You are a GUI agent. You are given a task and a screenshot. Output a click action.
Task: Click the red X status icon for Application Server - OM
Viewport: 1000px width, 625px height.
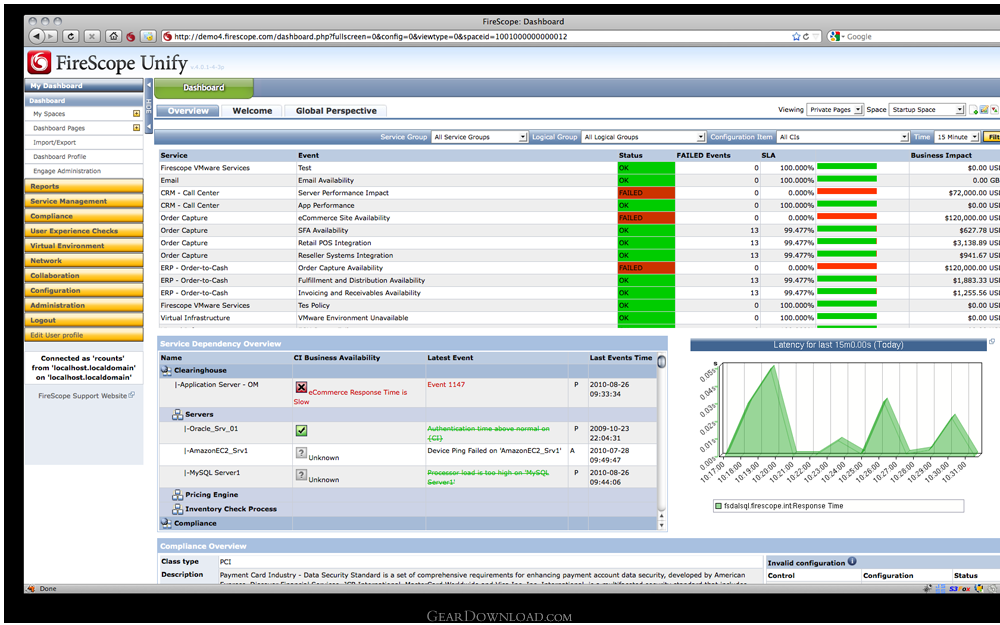[x=302, y=387]
